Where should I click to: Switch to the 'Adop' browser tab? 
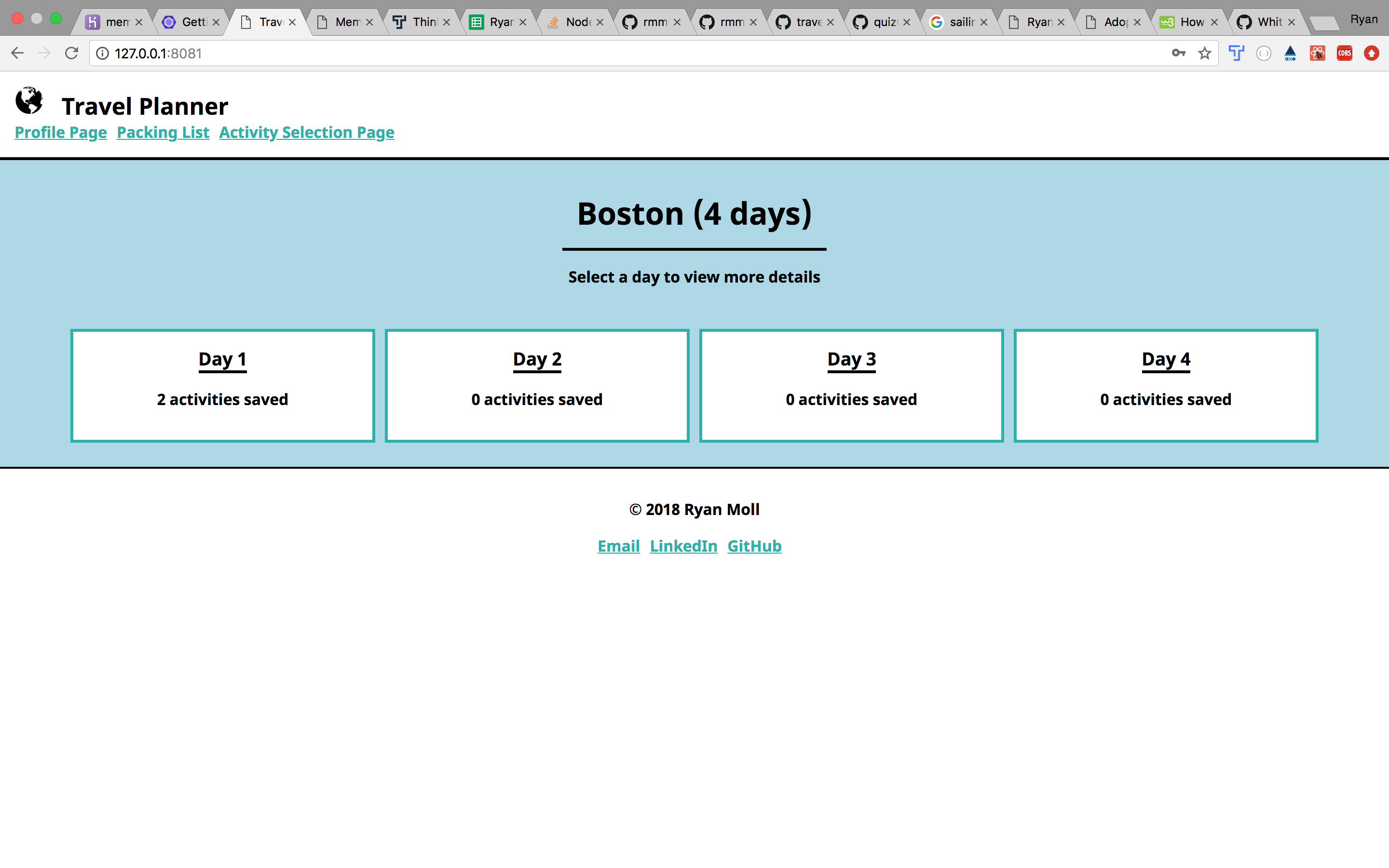pos(1113,22)
